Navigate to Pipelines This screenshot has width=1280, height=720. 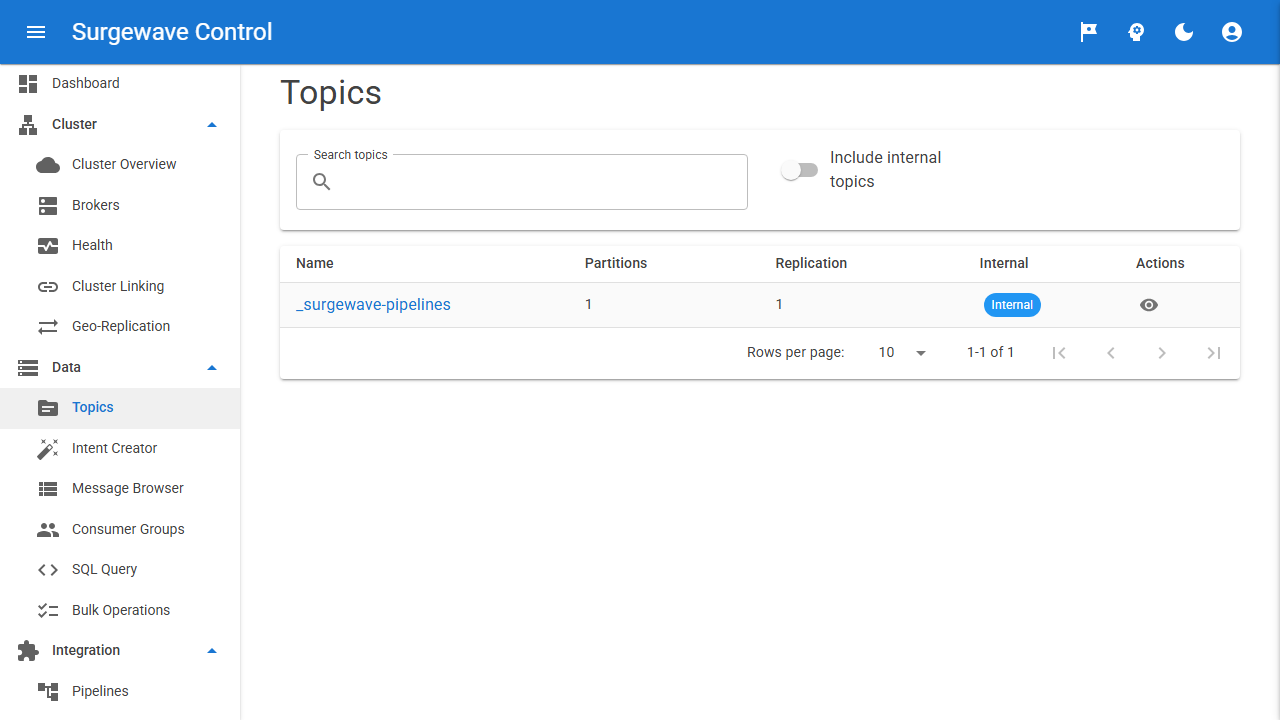(x=120, y=691)
